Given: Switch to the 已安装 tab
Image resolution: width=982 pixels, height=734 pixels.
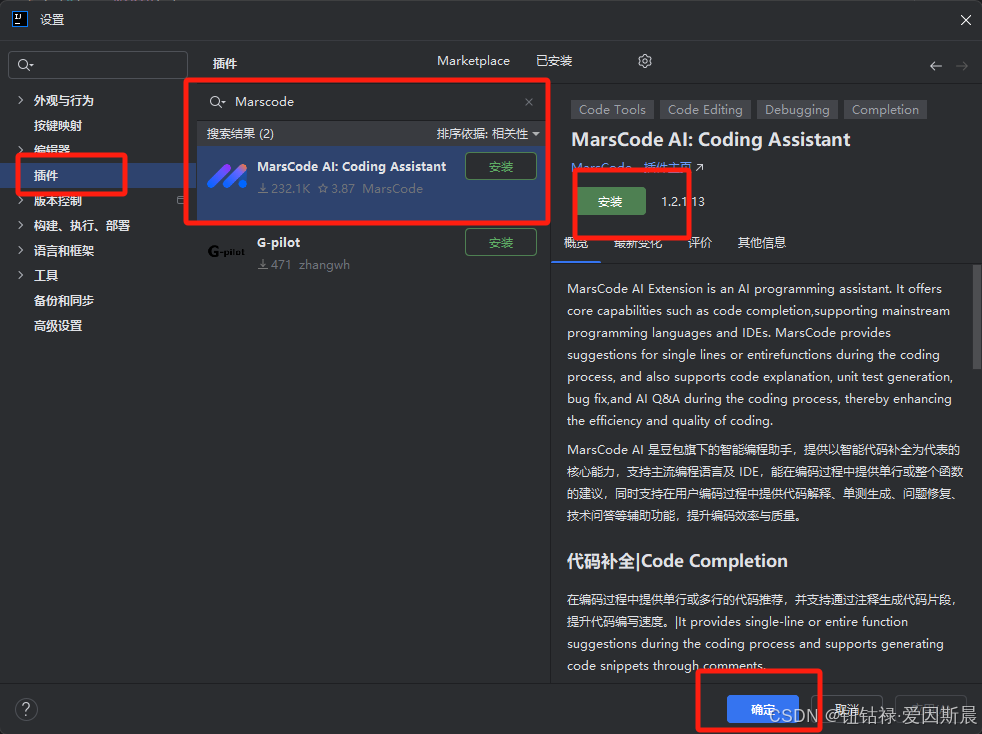Looking at the screenshot, I should [554, 61].
